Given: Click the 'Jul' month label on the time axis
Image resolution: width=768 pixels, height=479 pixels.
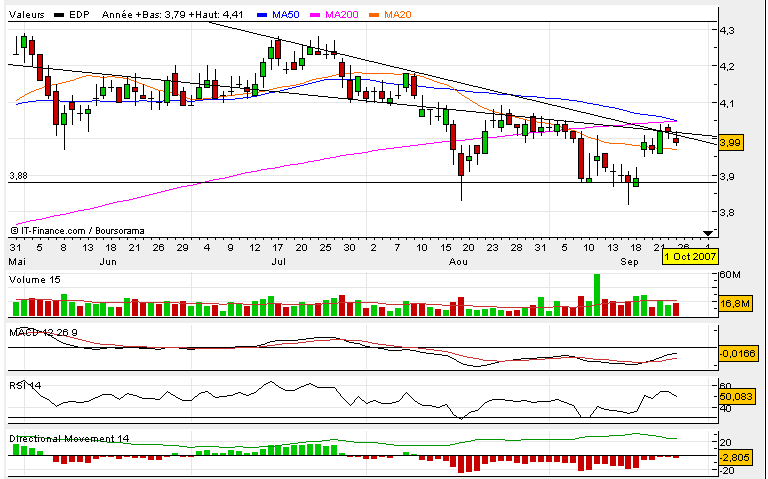Looking at the screenshot, I should (x=278, y=262).
